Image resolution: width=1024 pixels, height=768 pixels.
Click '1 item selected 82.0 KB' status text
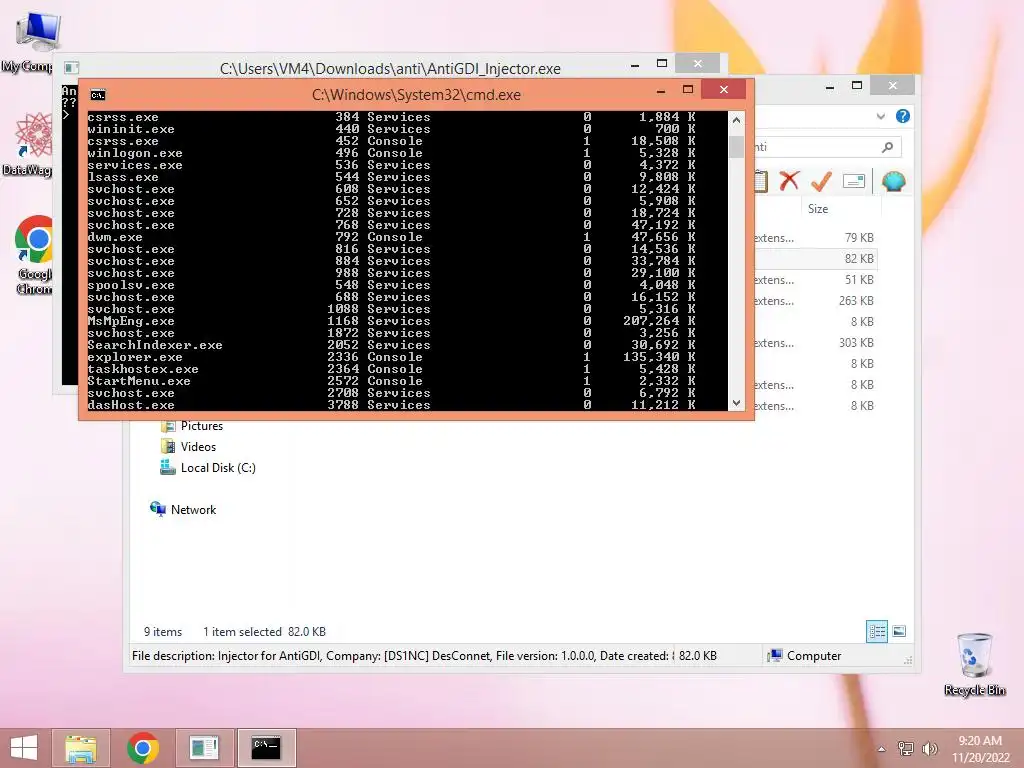coord(264,632)
